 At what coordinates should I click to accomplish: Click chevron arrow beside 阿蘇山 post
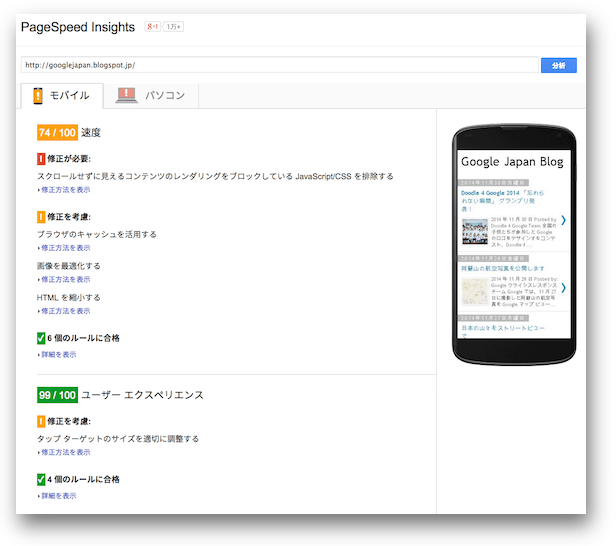(563, 288)
